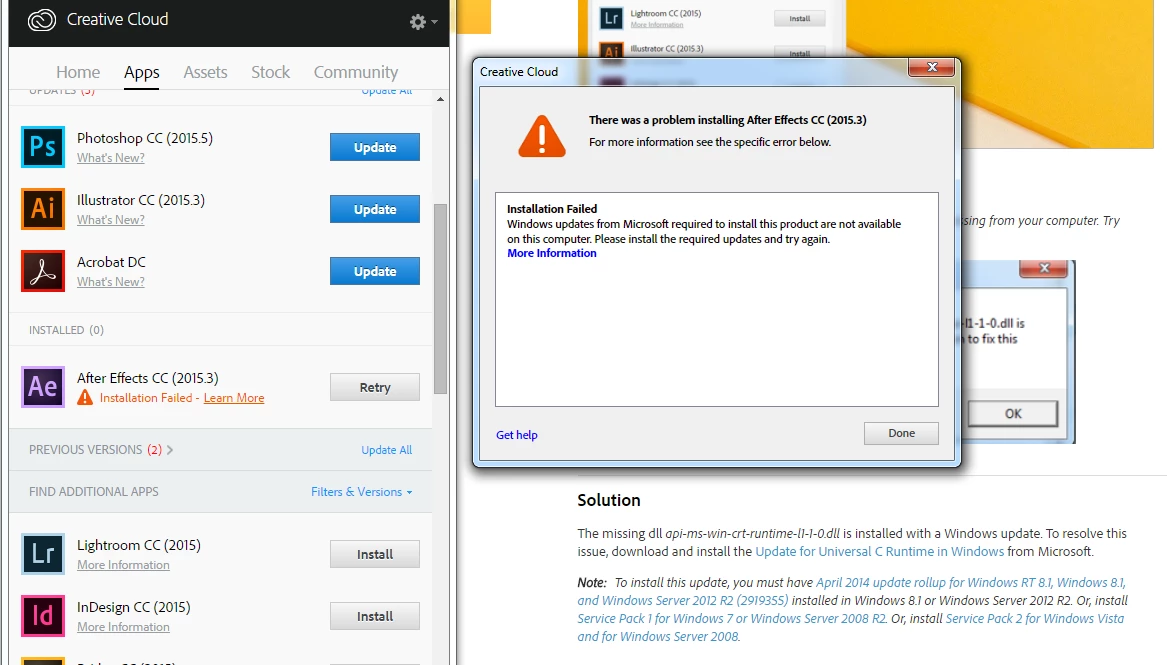Install InDesign CC (2015)
Viewport: 1167px width, 665px height.
point(374,616)
